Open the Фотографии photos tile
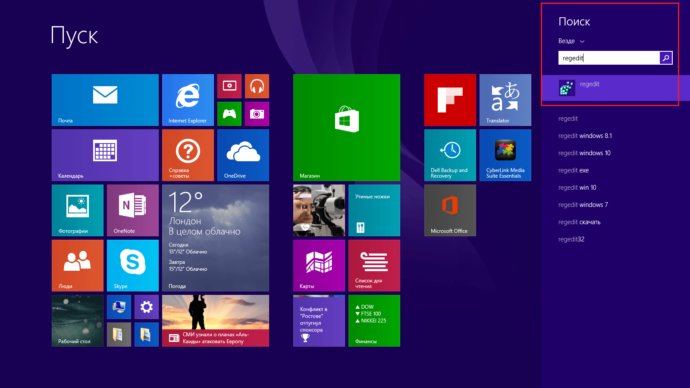The height and width of the screenshot is (388, 690). (77, 210)
